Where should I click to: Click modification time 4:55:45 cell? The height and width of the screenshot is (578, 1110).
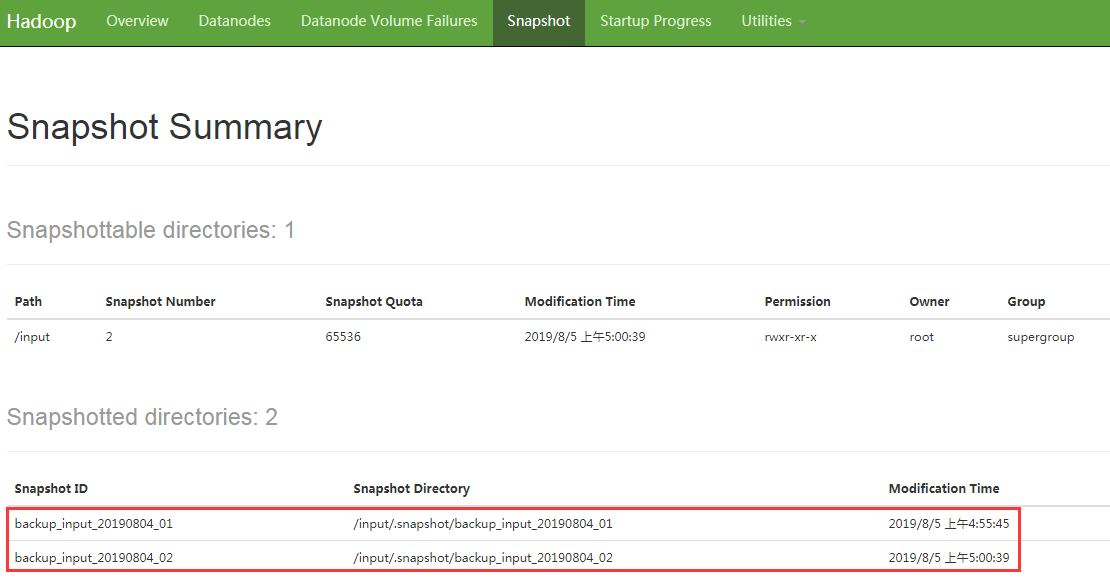click(x=949, y=524)
